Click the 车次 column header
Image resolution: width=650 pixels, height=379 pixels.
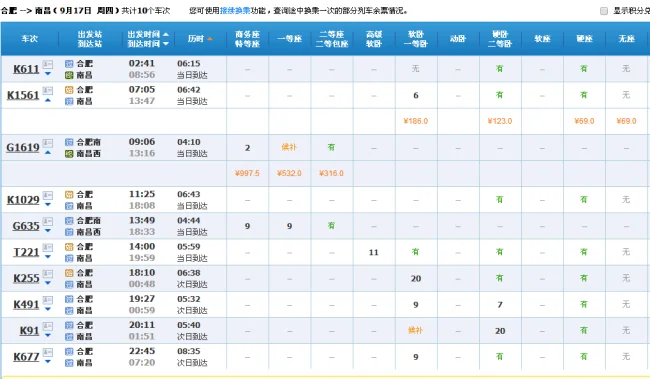[x=29, y=39]
